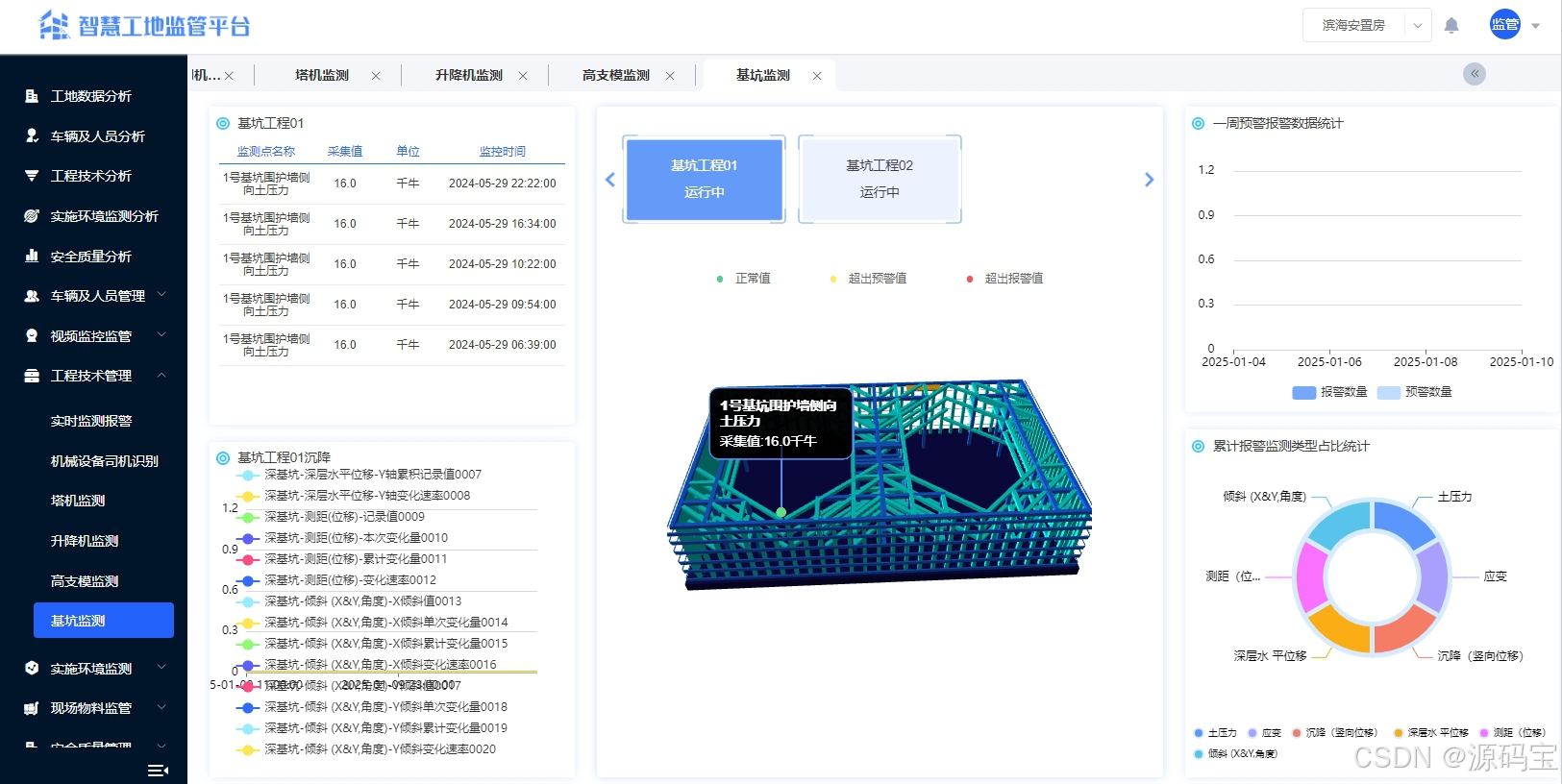
Task: Open 实时监测报警 in the sidebar
Action: coord(91,421)
